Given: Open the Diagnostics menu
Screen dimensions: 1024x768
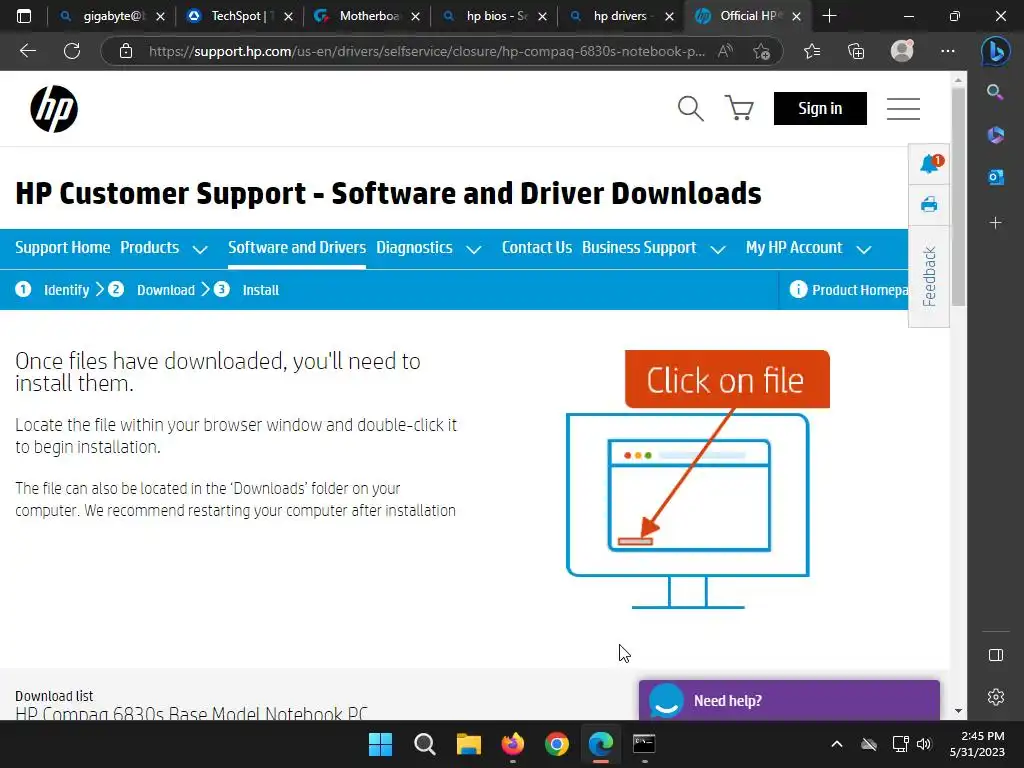Looking at the screenshot, I should pos(414,248).
